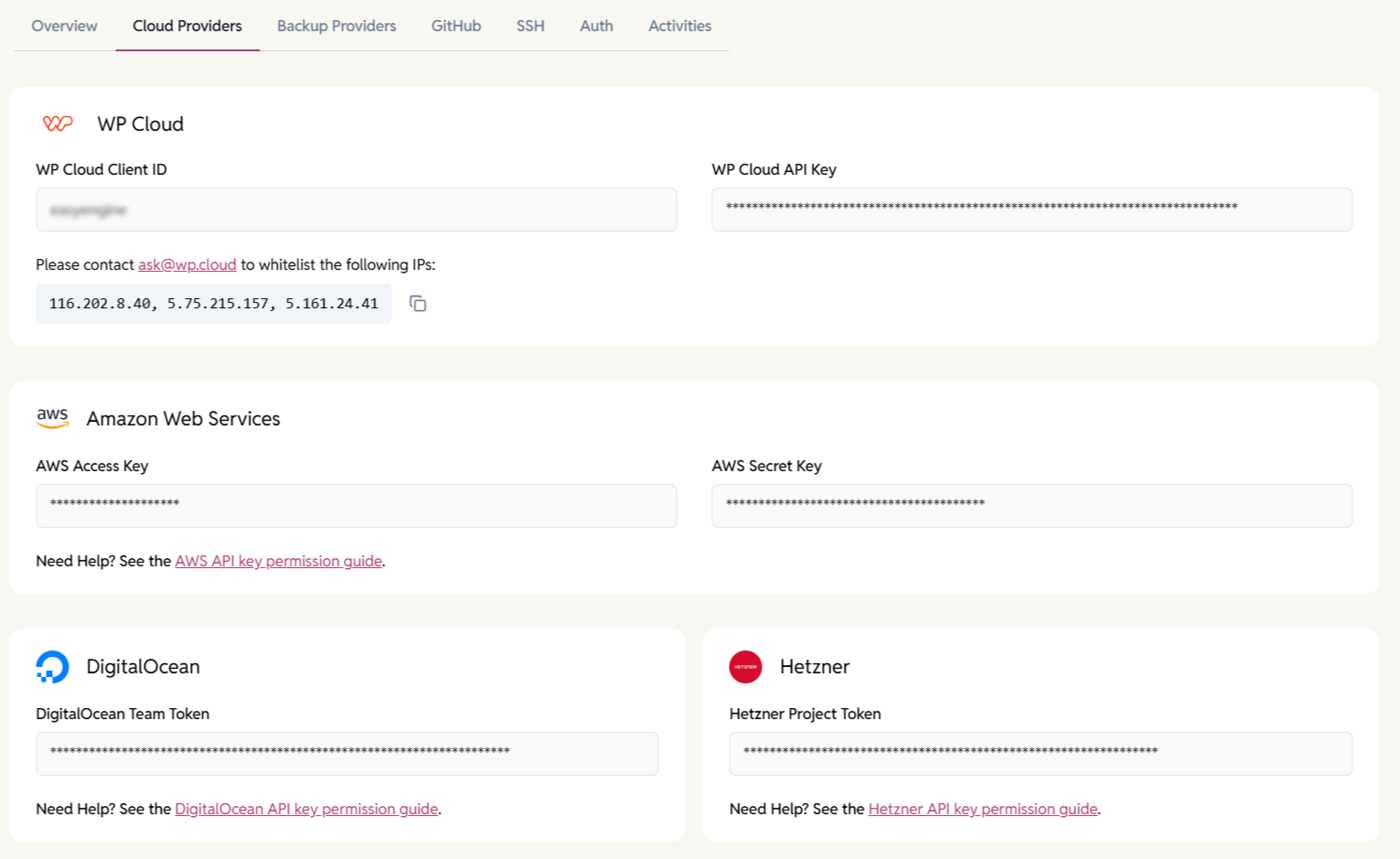This screenshot has height=859, width=1400.
Task: Open the ask@wp.cloud email link
Action: coord(186,264)
